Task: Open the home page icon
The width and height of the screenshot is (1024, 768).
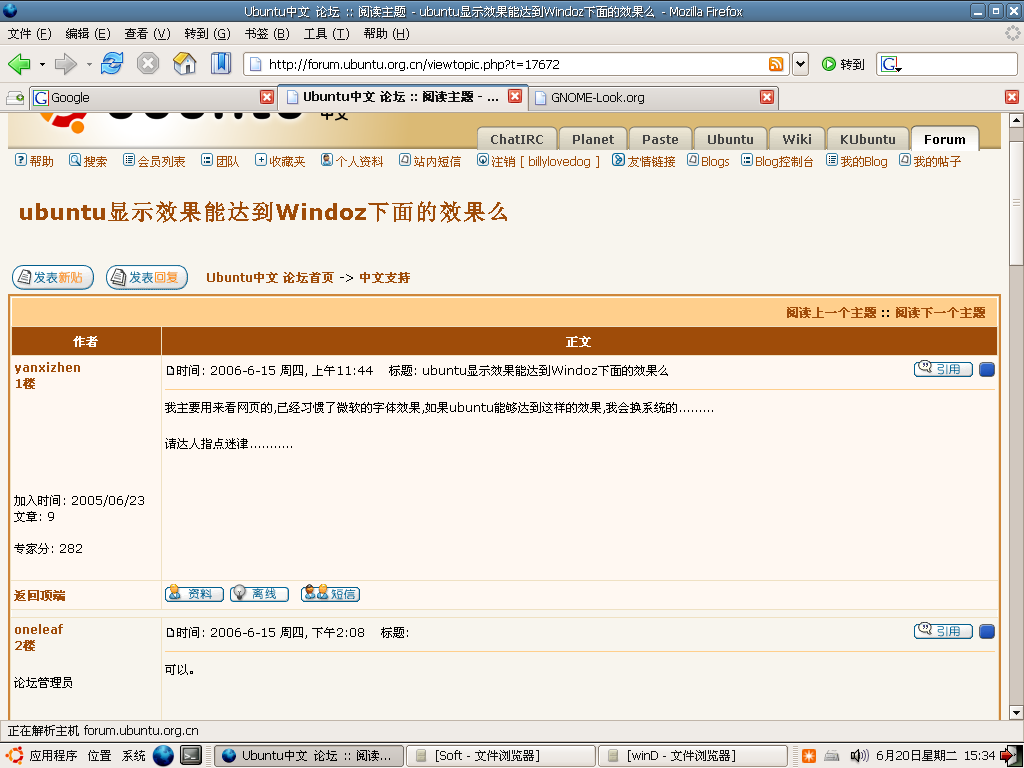Action: (x=185, y=63)
